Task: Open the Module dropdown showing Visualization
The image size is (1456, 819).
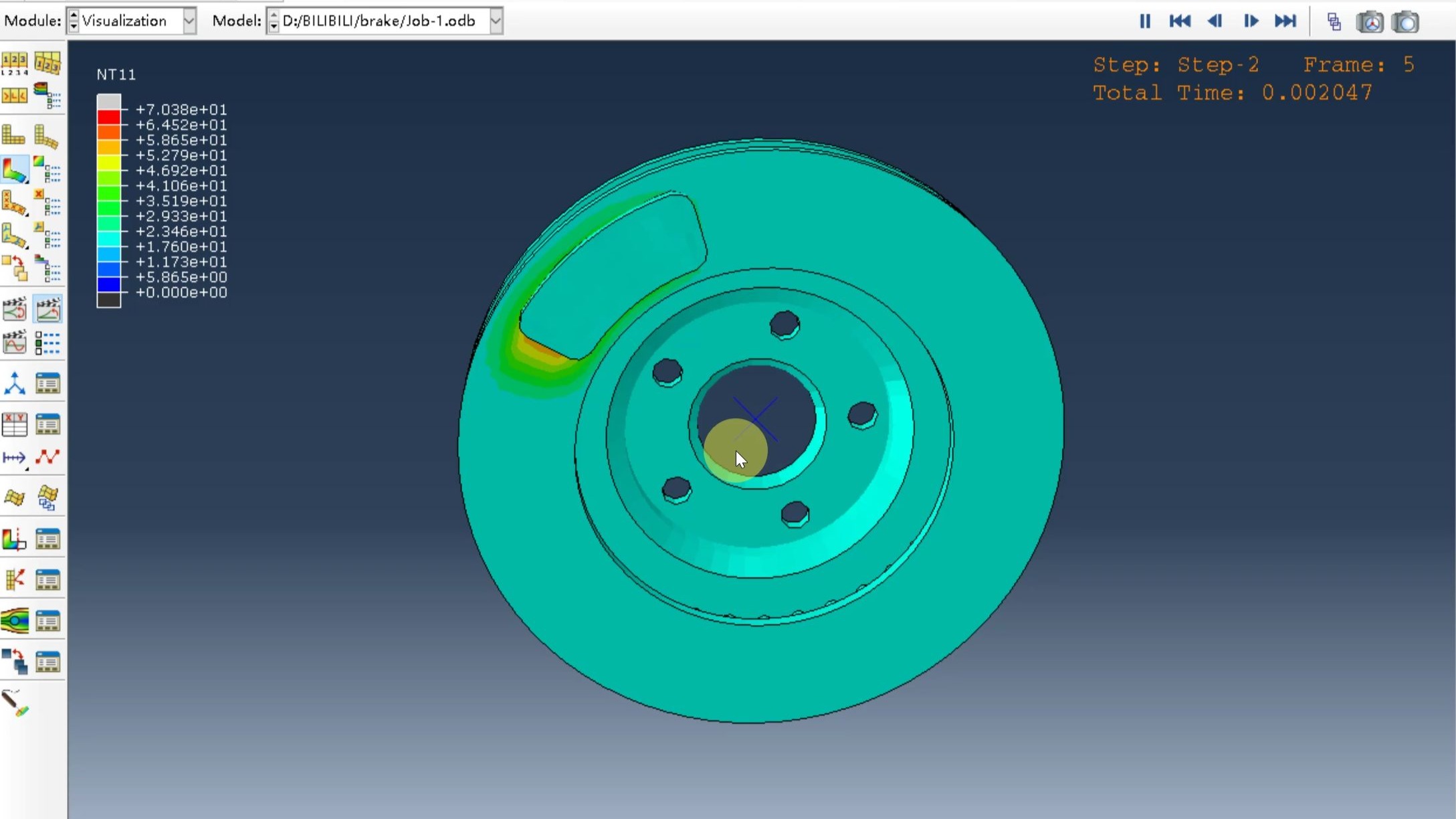Action: click(138, 21)
